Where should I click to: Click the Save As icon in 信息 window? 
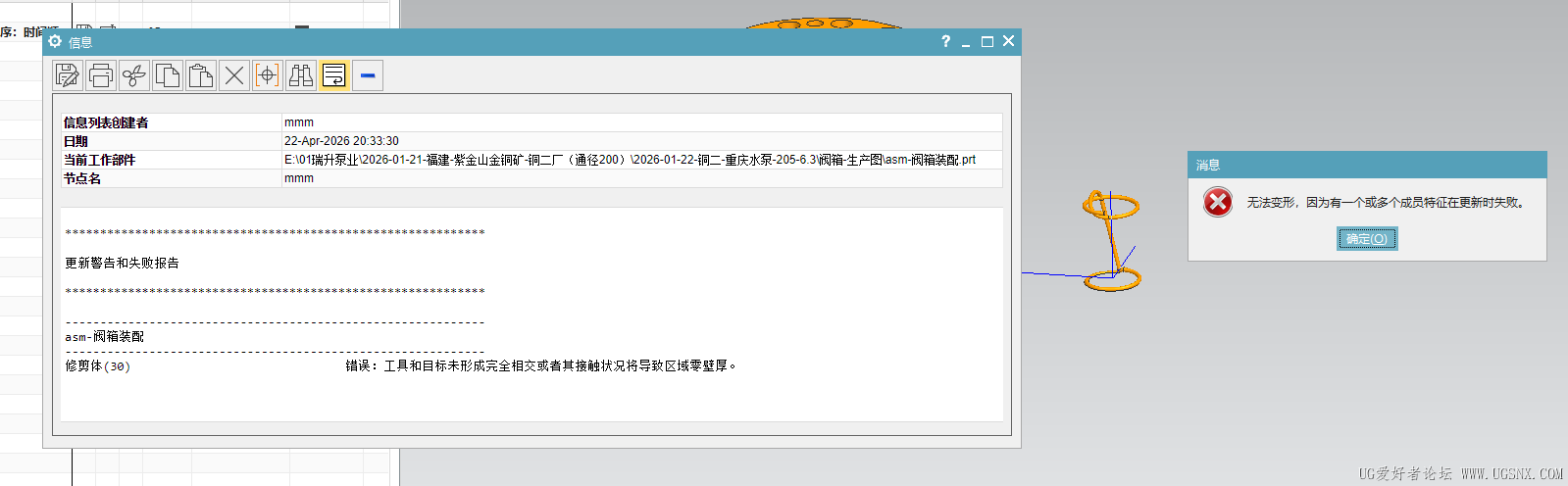point(68,75)
